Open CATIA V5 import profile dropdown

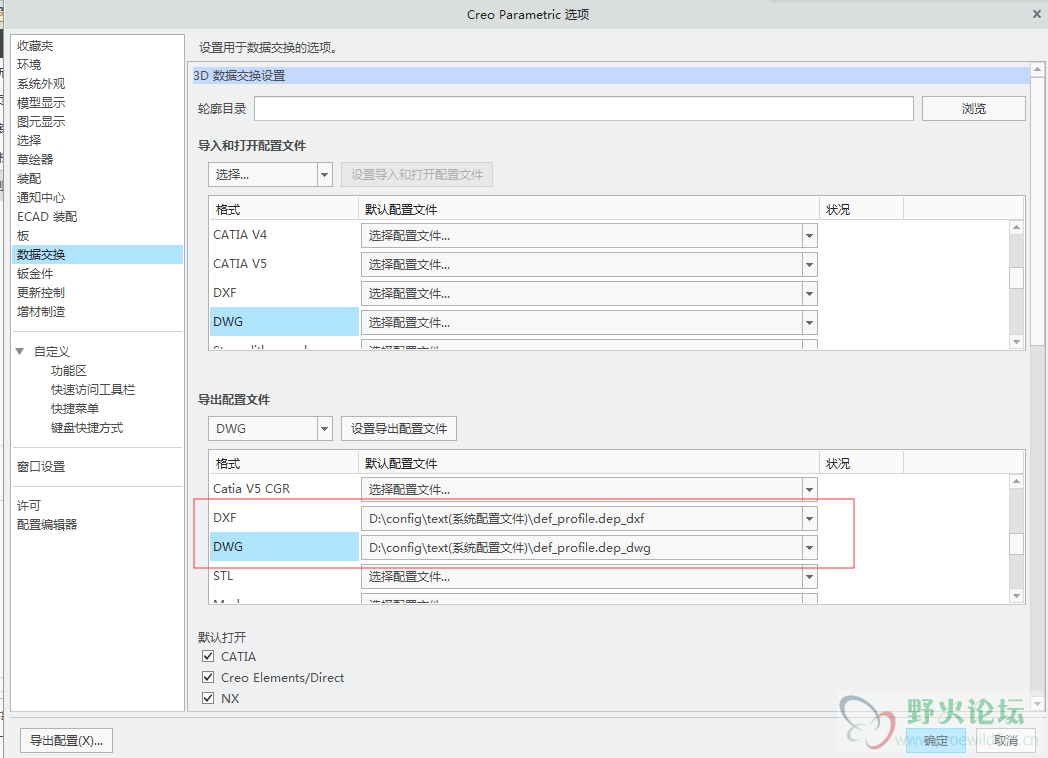click(809, 265)
